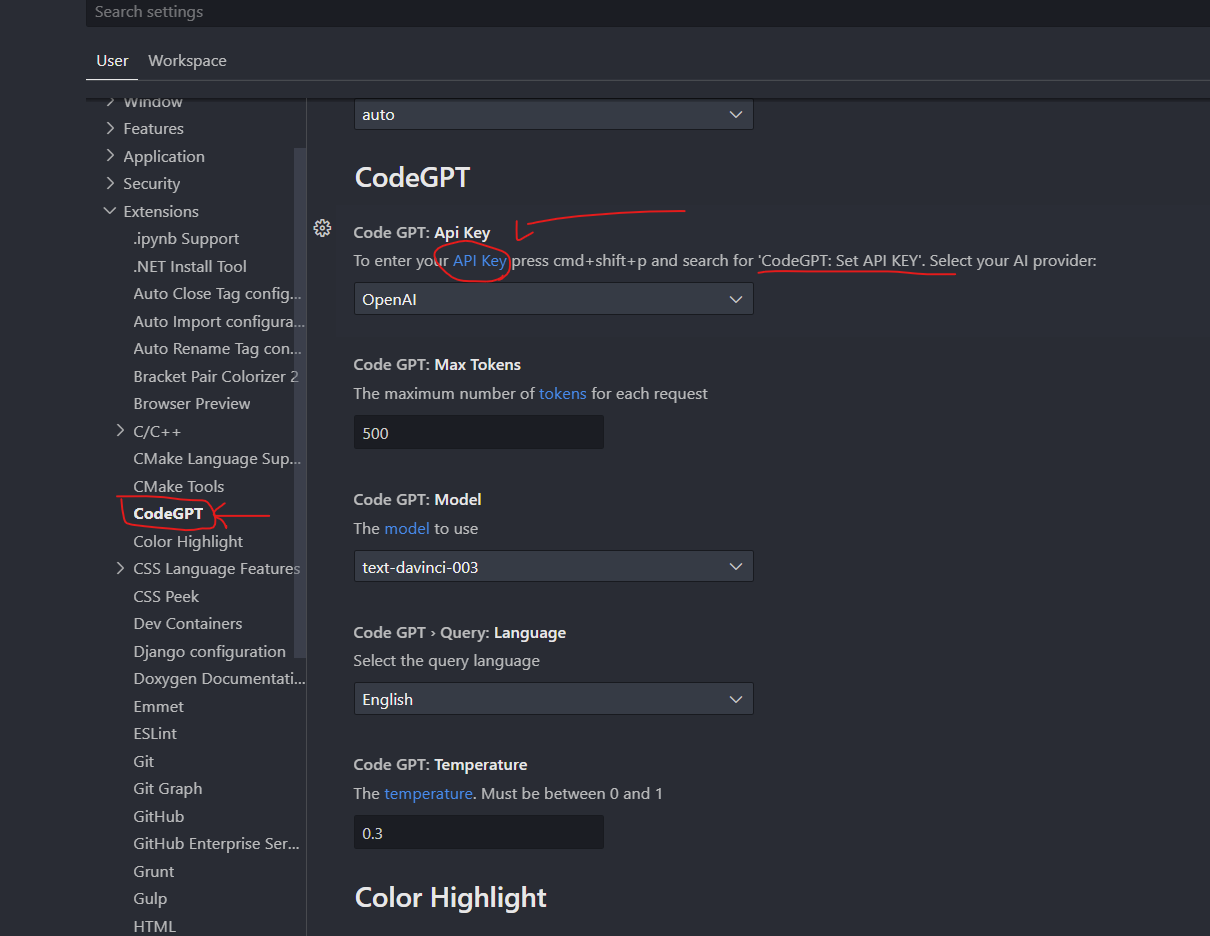Click the settings tree scrollbar

point(300,402)
